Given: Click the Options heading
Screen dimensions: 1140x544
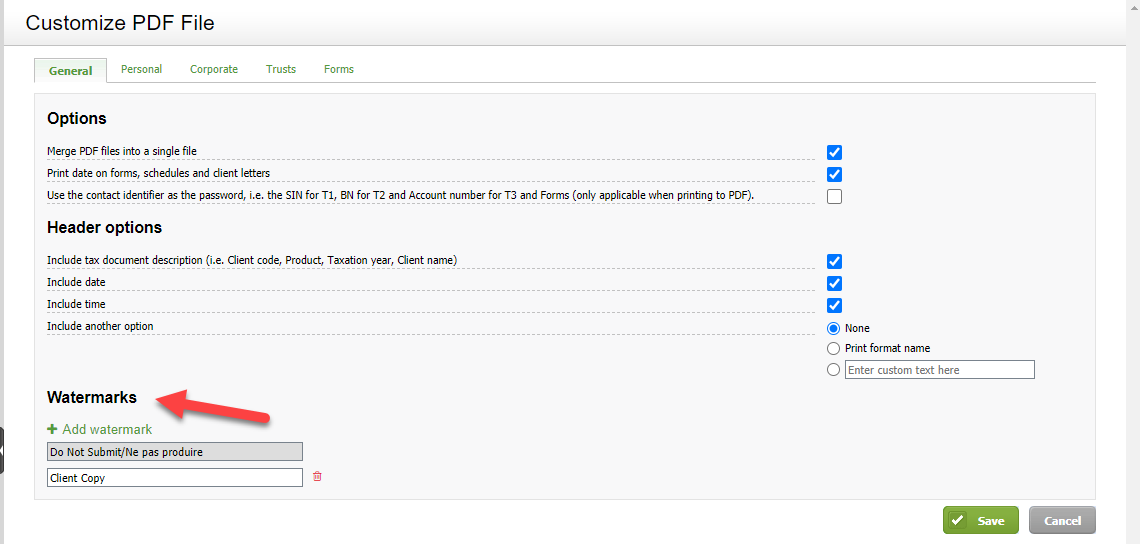Looking at the screenshot, I should click(x=76, y=118).
